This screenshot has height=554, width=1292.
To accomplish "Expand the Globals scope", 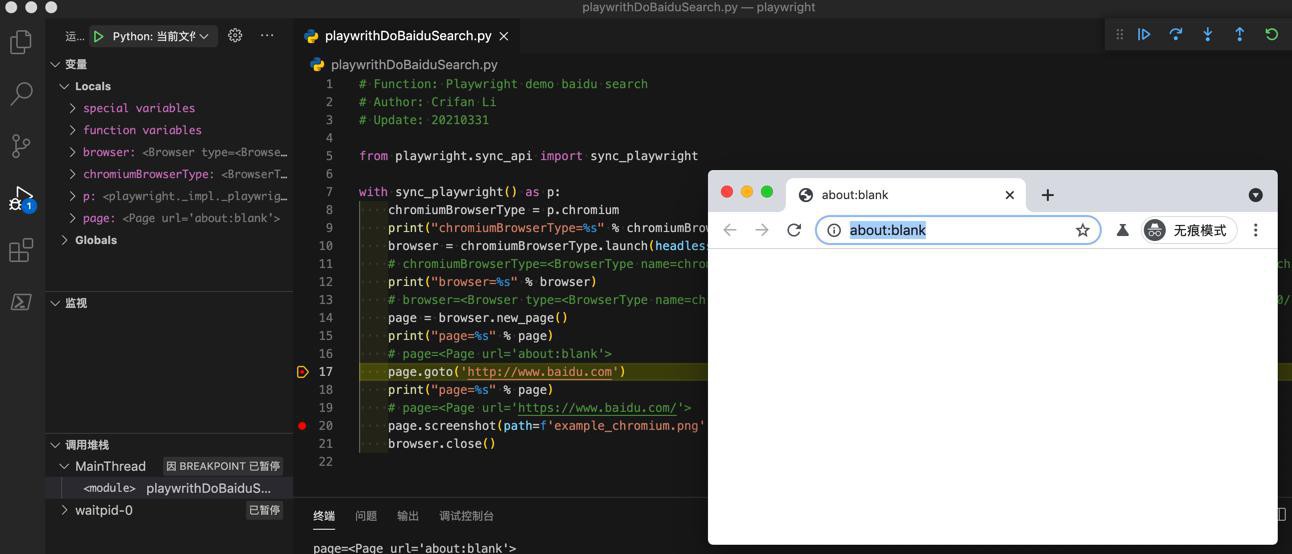I will coord(65,240).
